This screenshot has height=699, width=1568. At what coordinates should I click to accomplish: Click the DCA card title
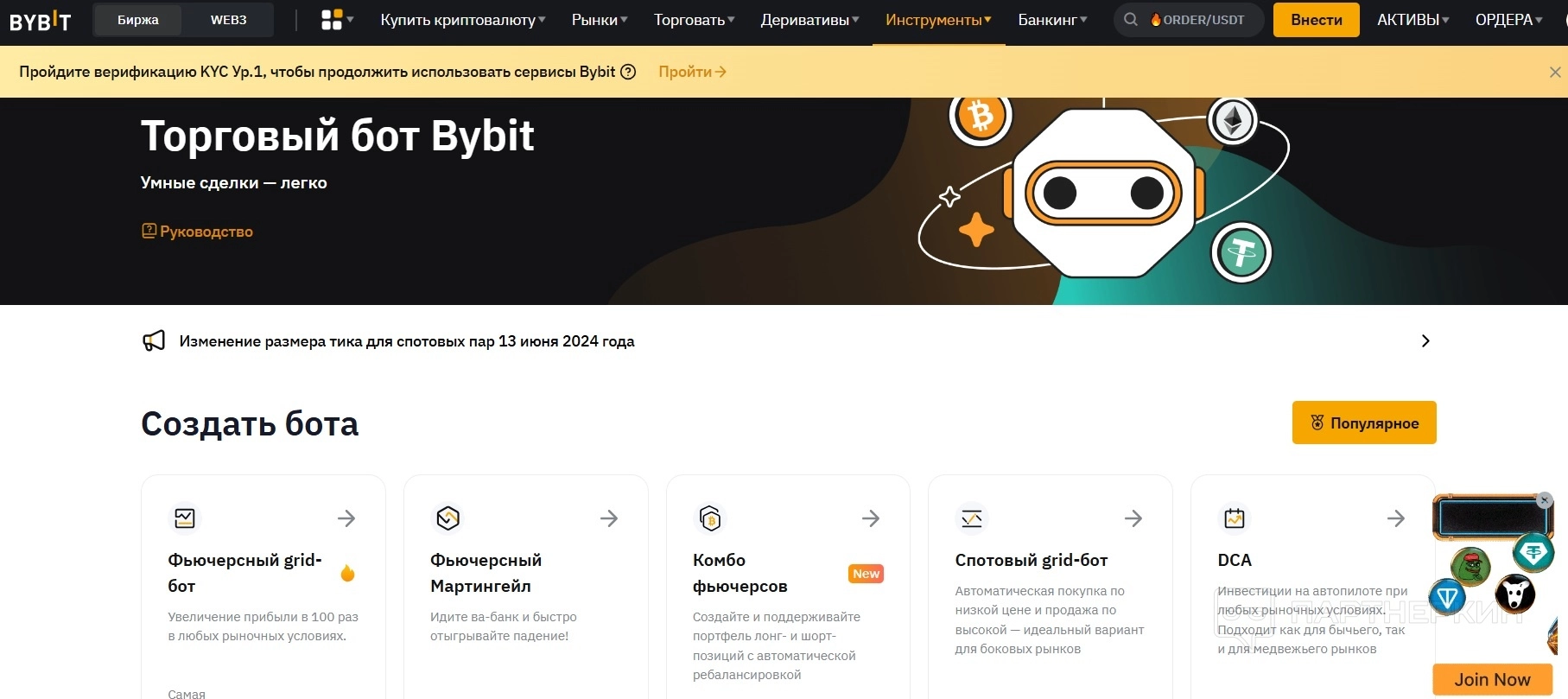pos(1235,560)
